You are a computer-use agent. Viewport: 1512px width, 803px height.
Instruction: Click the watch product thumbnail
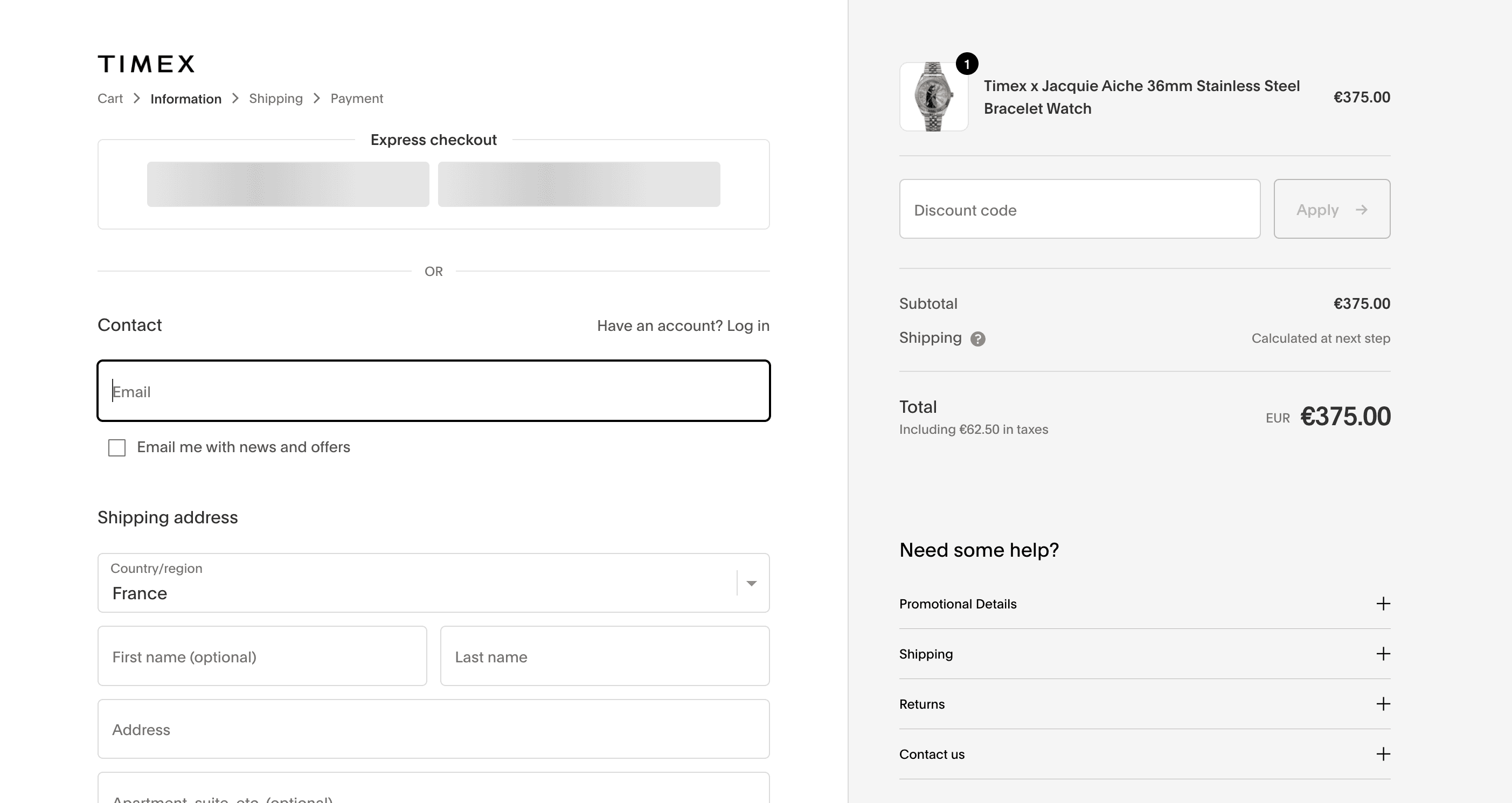point(933,97)
